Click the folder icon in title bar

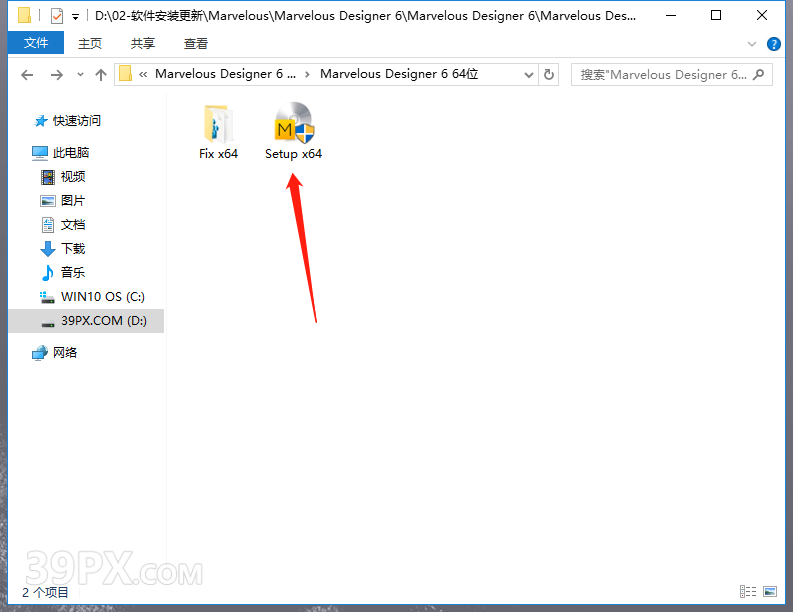click(24, 16)
